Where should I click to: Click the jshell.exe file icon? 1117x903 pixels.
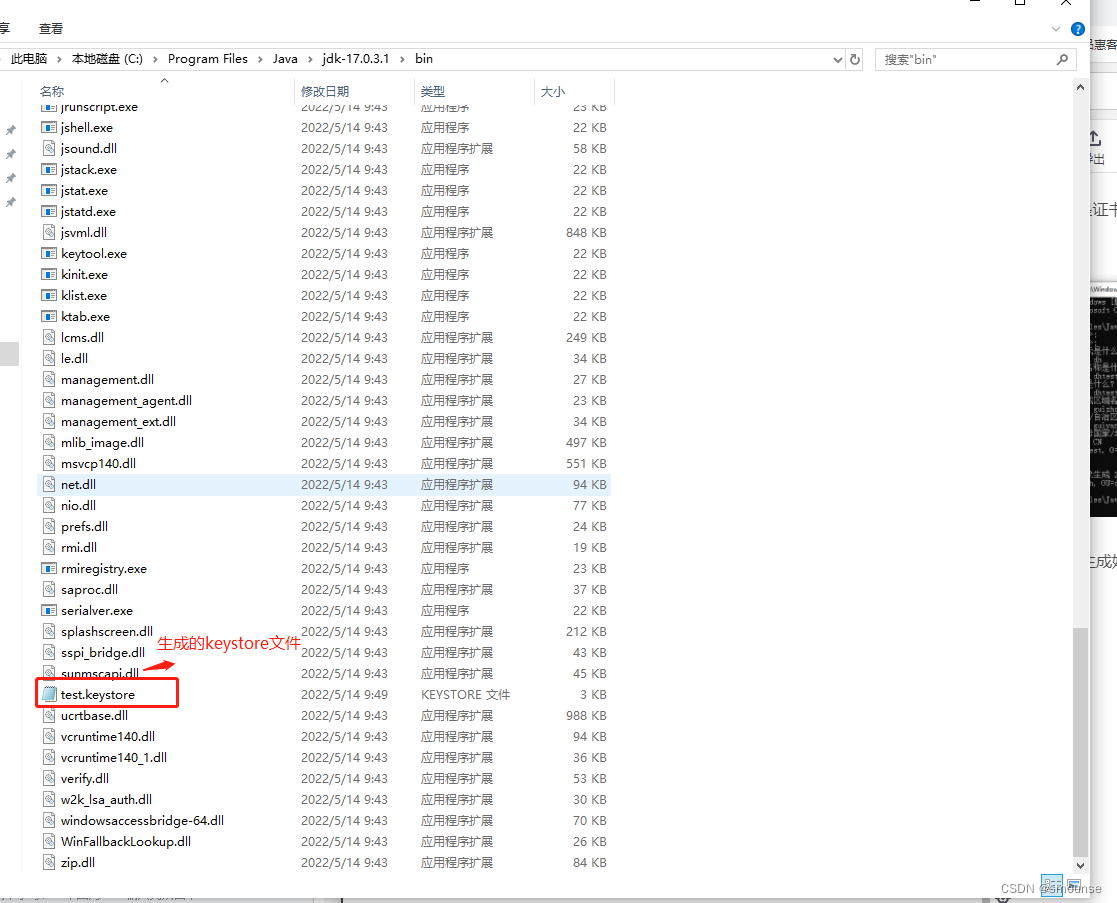tap(48, 127)
